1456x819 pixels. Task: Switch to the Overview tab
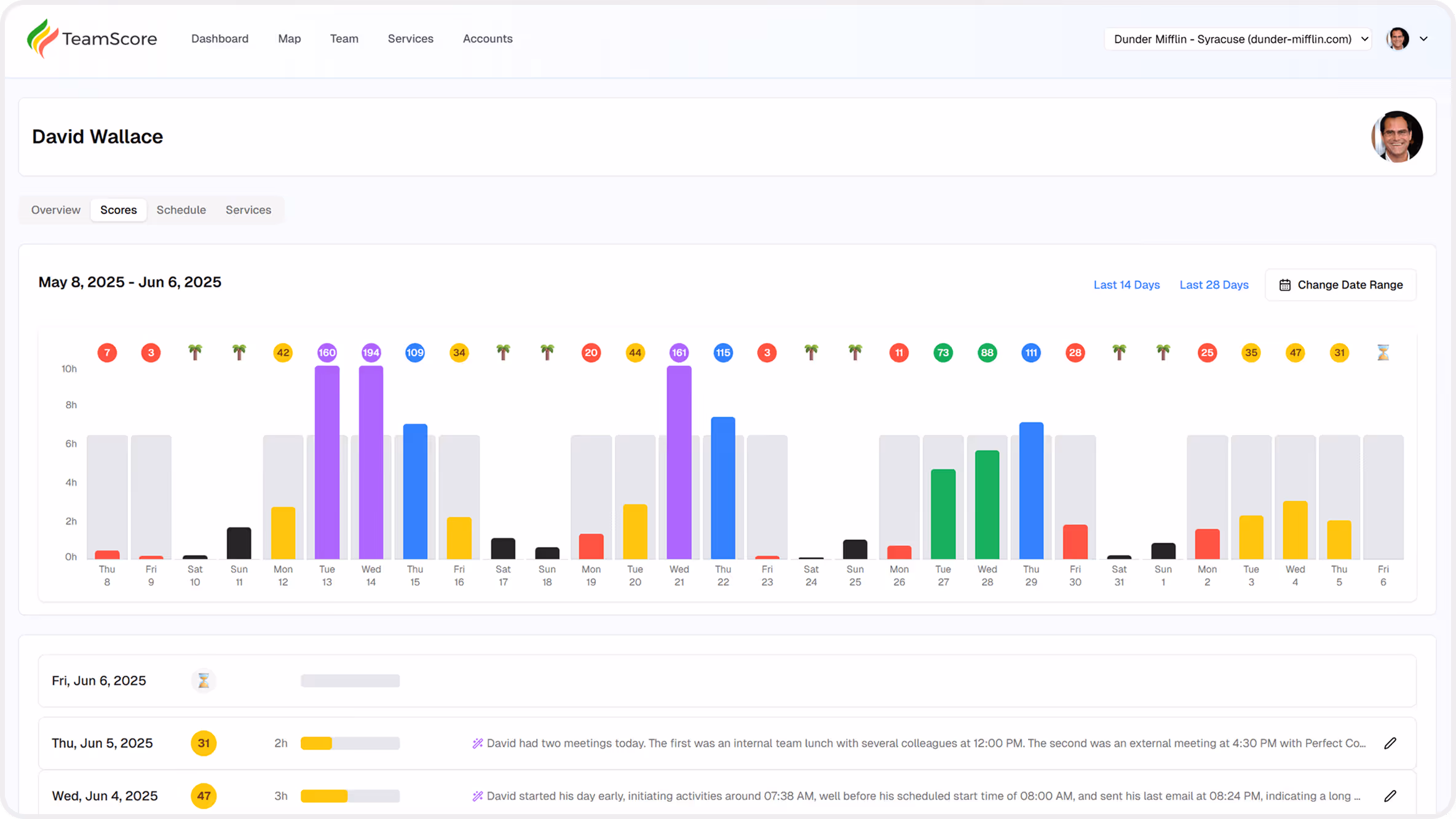tap(56, 210)
